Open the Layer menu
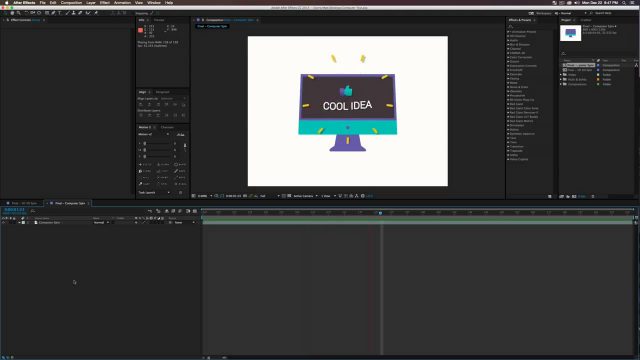This screenshot has width=640, height=360. (x=91, y=2)
